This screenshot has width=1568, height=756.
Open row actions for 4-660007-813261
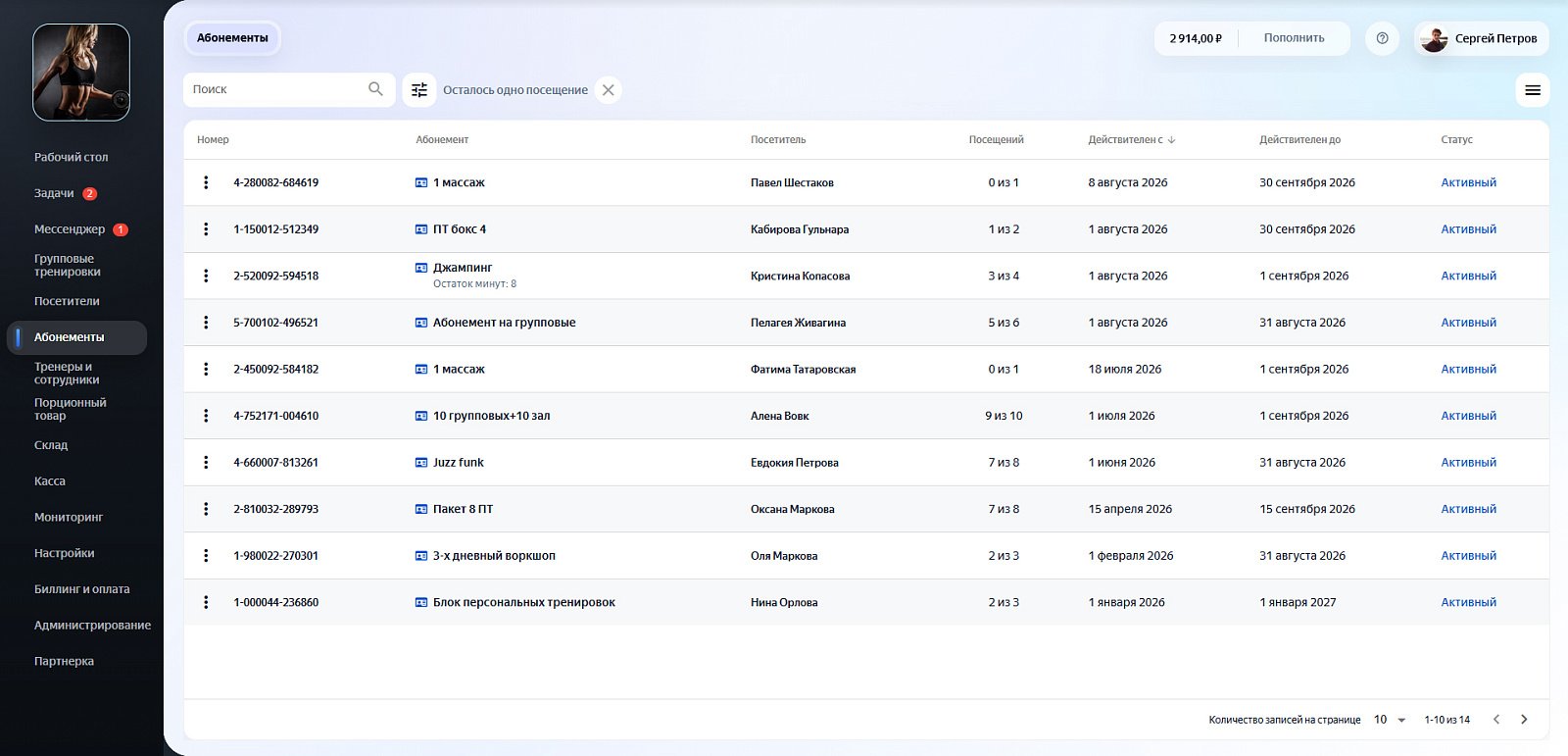[x=206, y=462]
